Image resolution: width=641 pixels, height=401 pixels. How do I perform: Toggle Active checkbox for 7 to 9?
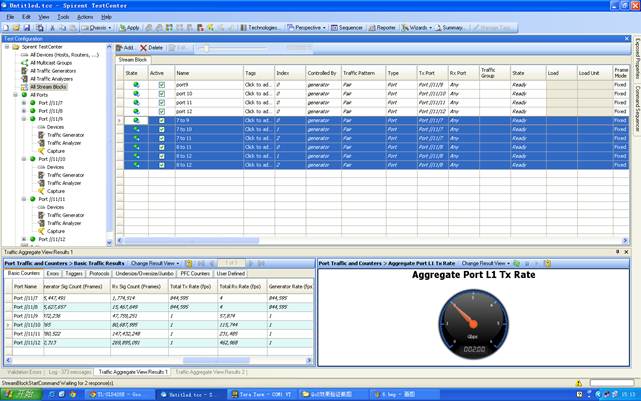[162, 121]
